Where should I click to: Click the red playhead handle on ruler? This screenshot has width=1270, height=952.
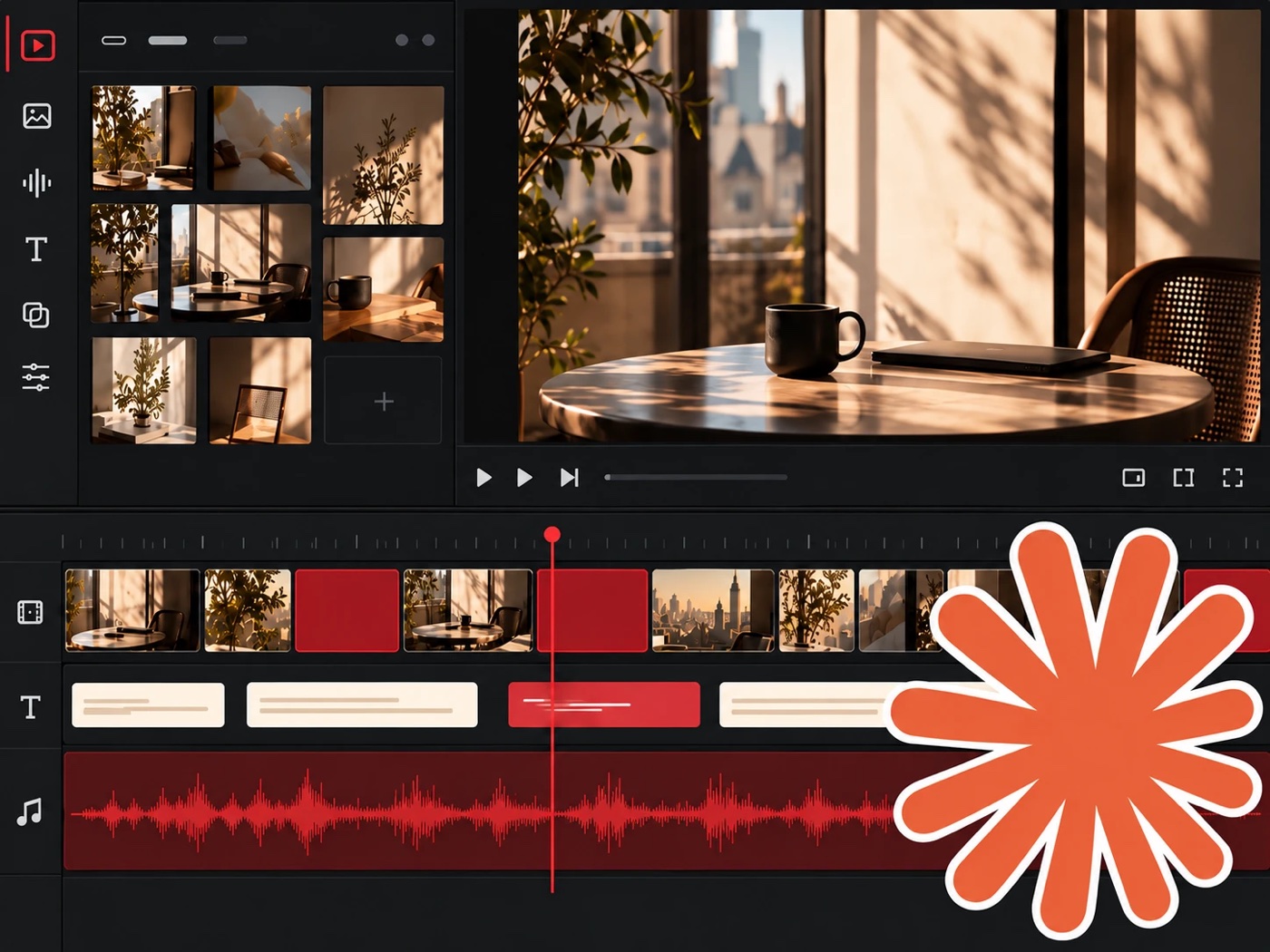552,535
